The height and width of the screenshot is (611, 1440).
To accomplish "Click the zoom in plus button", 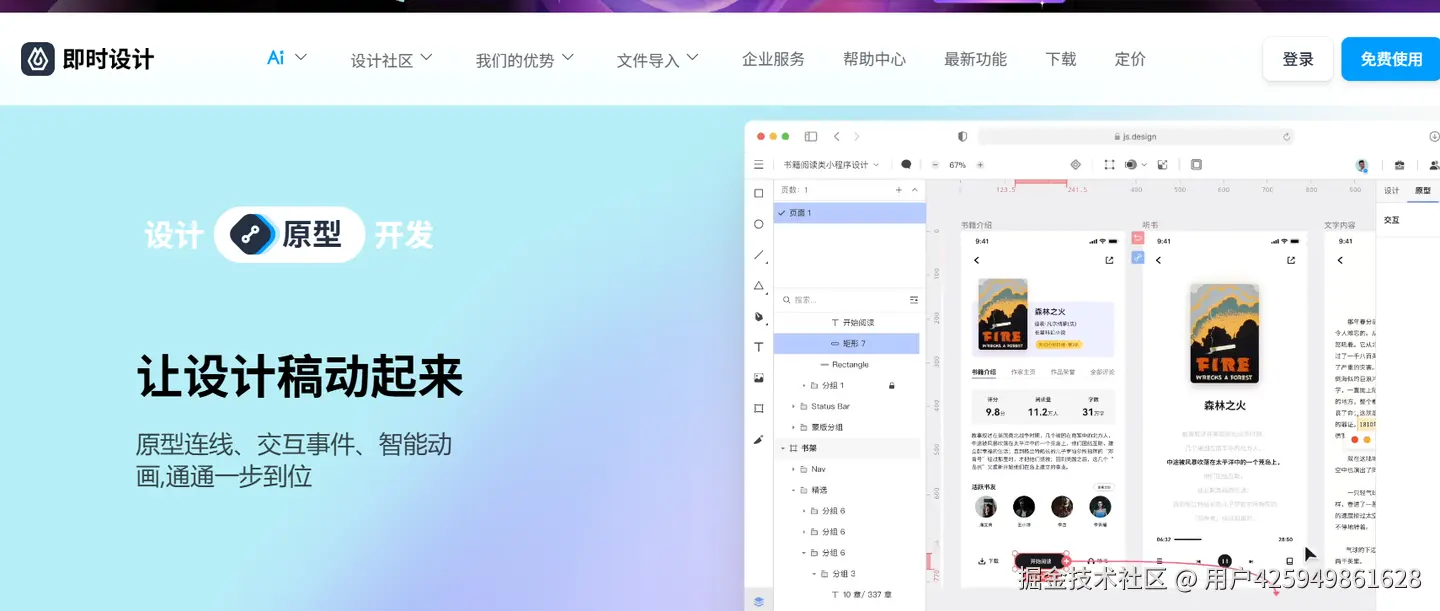I will (x=980, y=165).
